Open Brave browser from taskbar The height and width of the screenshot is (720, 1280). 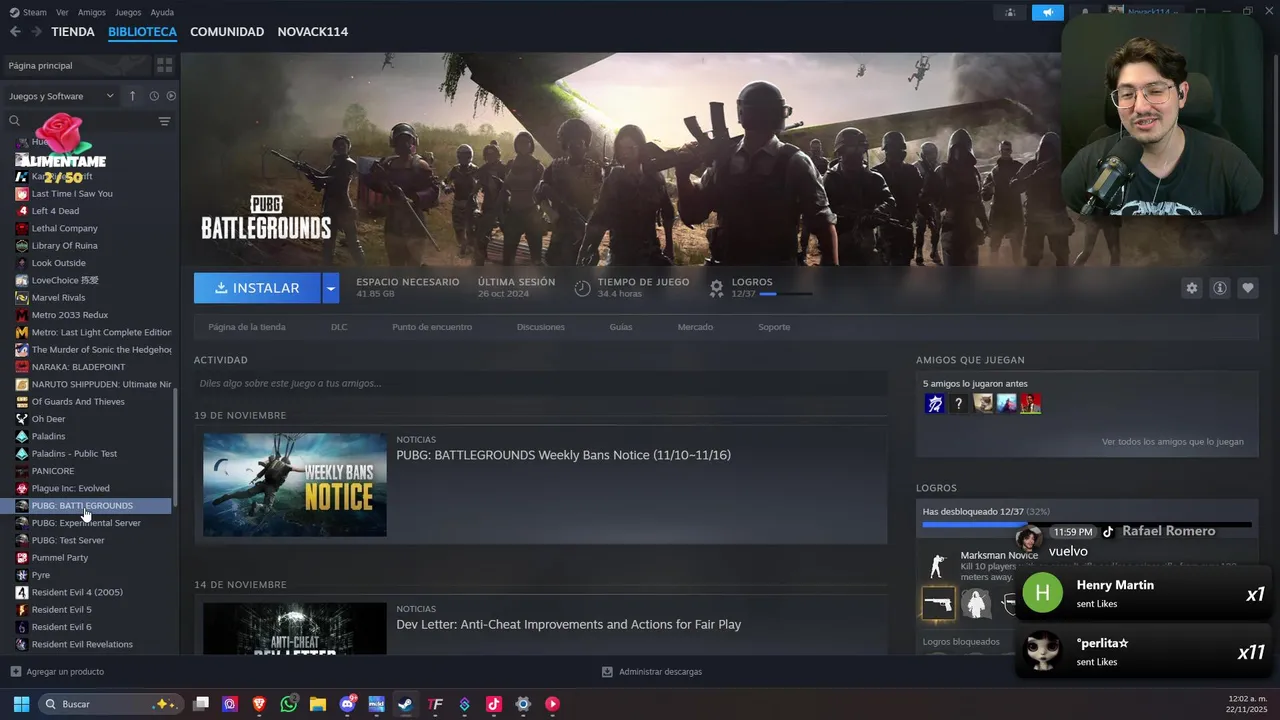(260, 704)
